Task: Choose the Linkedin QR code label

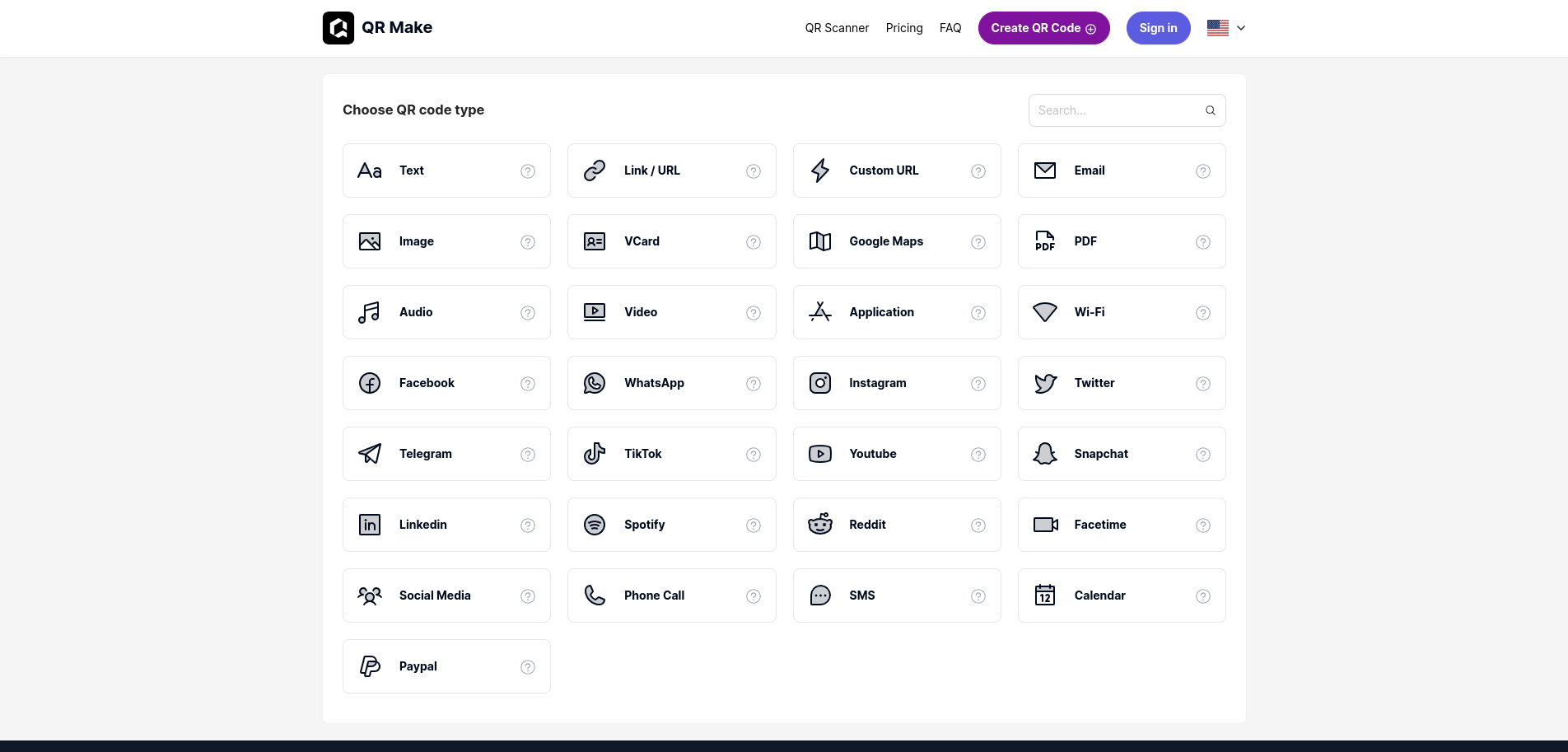Action: coord(423,525)
